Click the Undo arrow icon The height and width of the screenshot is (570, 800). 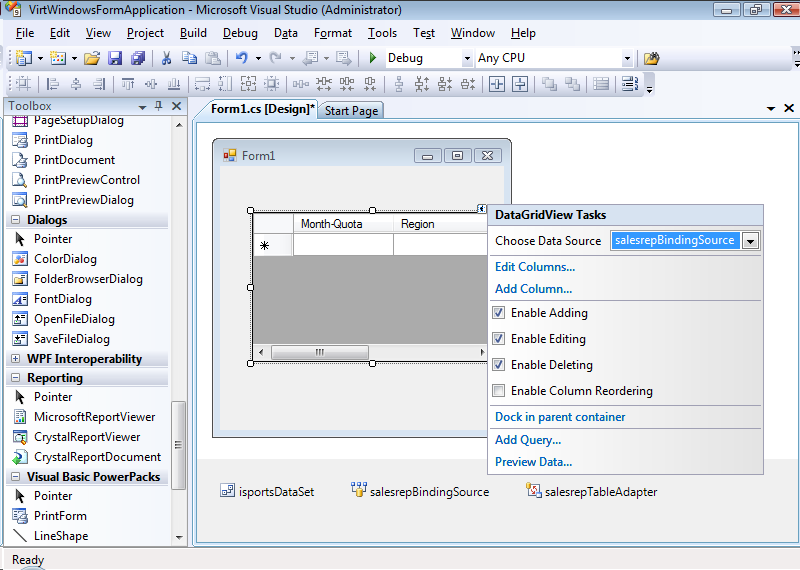(242, 58)
